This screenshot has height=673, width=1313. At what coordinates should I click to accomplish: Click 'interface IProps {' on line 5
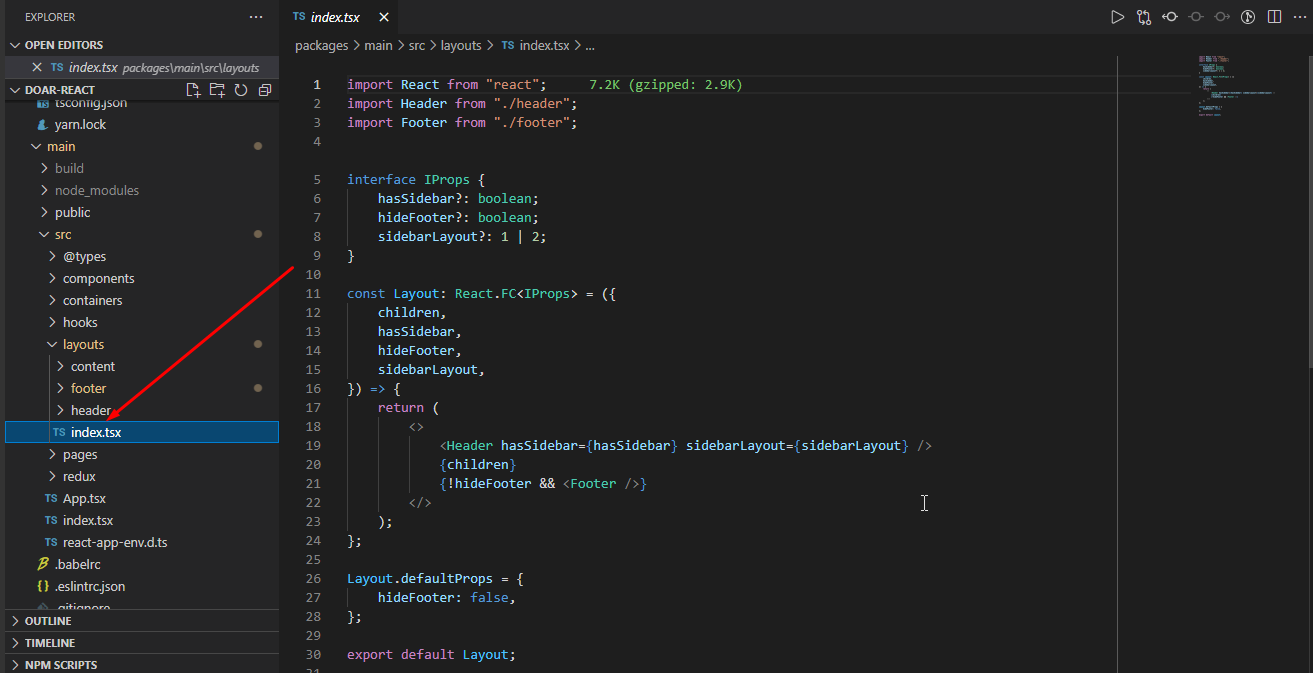416,180
